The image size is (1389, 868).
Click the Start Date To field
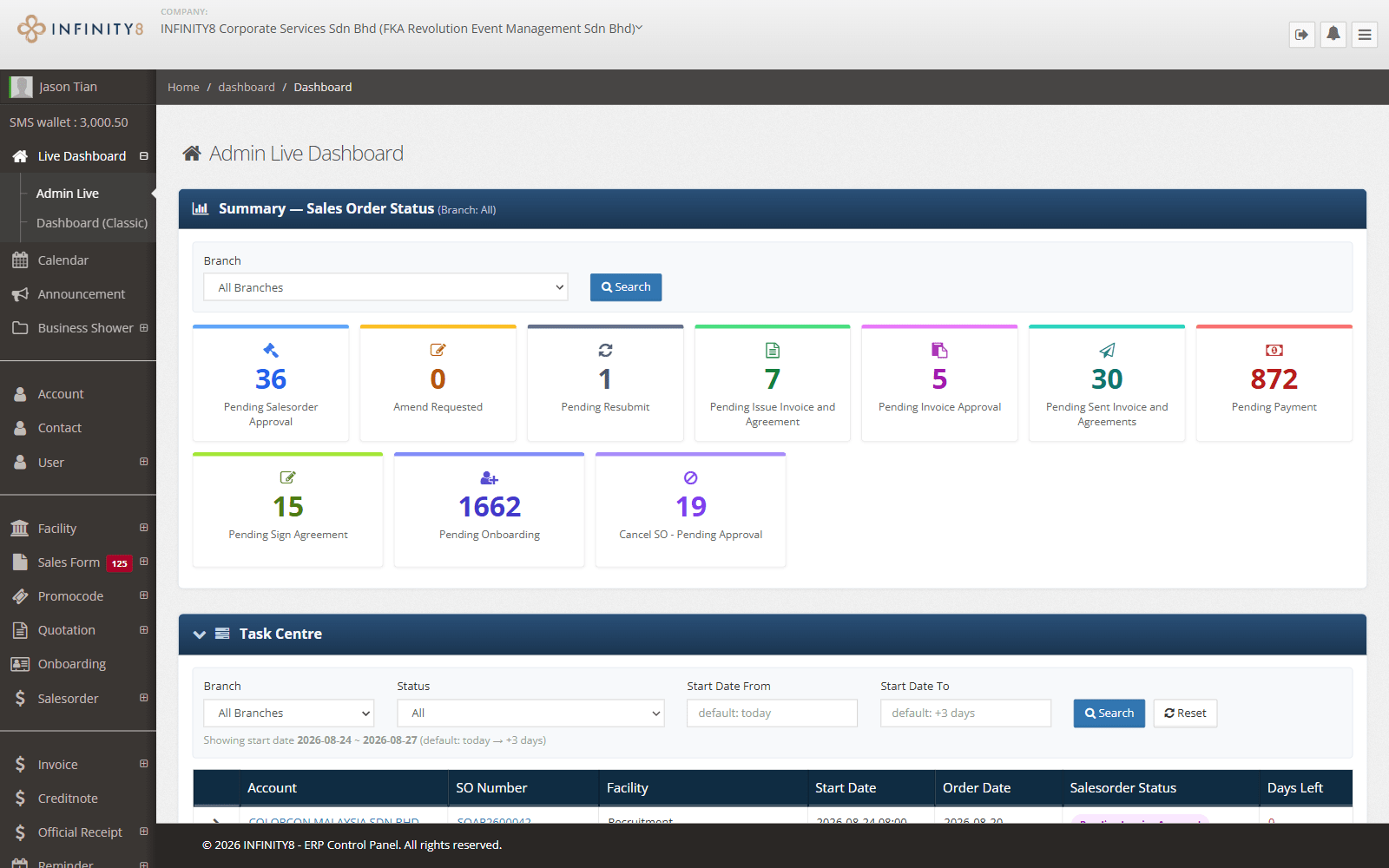[965, 713]
